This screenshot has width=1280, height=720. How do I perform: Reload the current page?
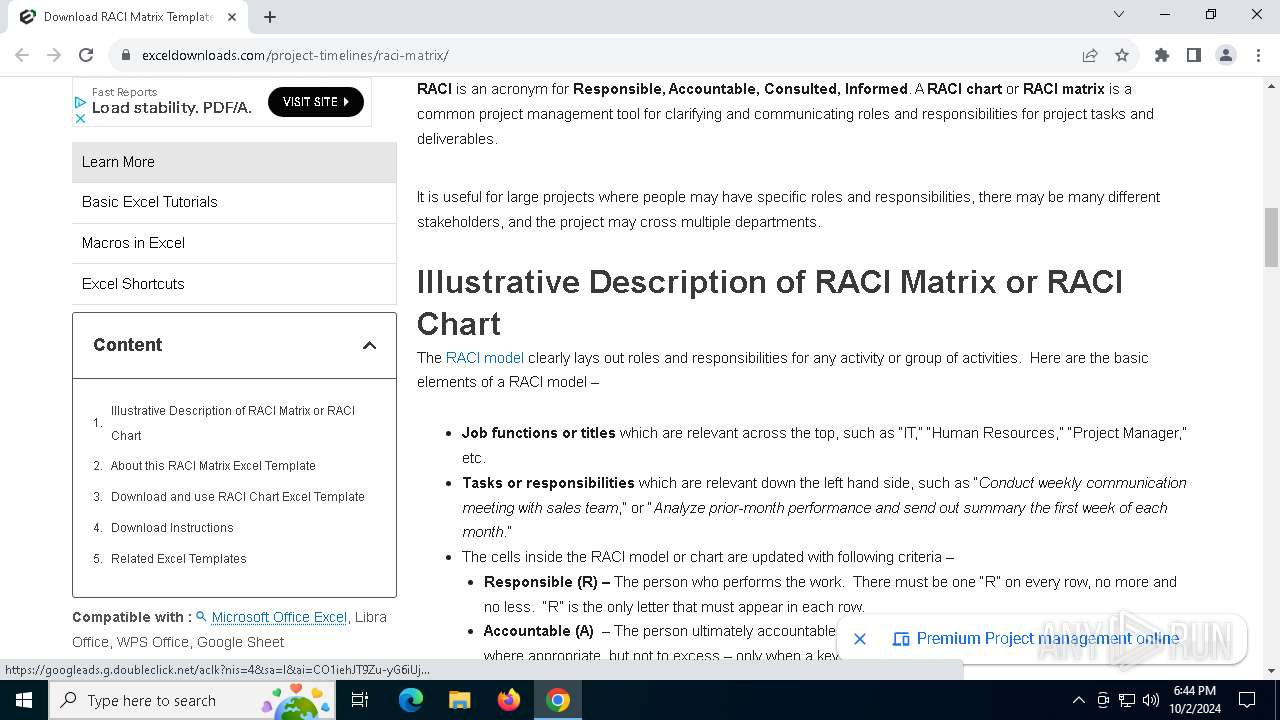click(86, 55)
